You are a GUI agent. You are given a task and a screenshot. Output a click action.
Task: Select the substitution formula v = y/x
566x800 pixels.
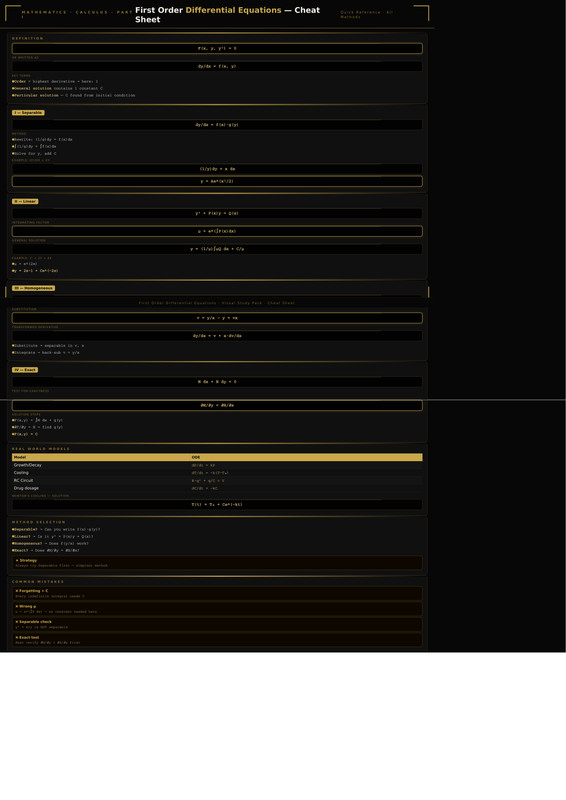tap(217, 318)
